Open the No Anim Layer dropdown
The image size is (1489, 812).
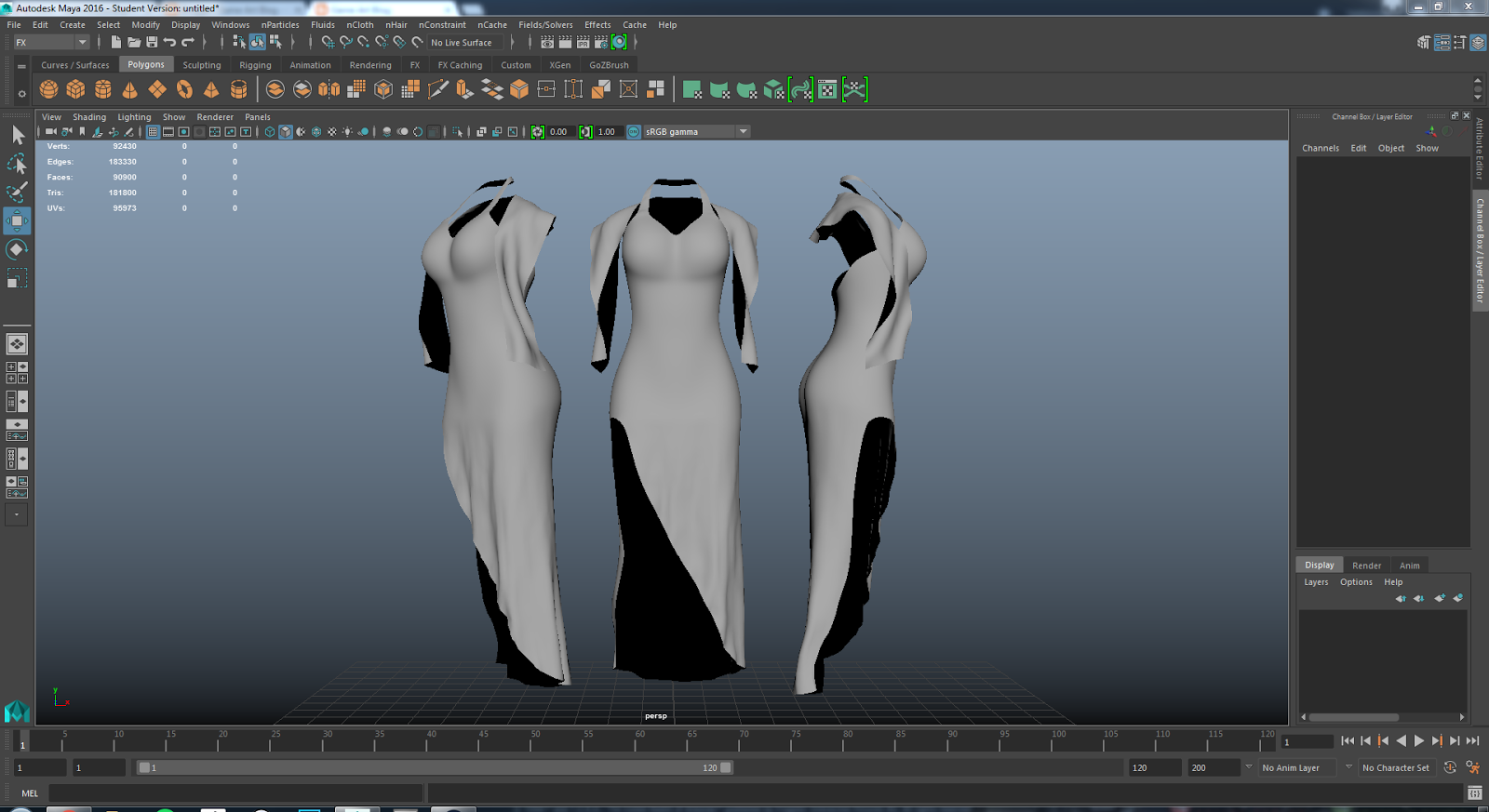tap(1297, 767)
